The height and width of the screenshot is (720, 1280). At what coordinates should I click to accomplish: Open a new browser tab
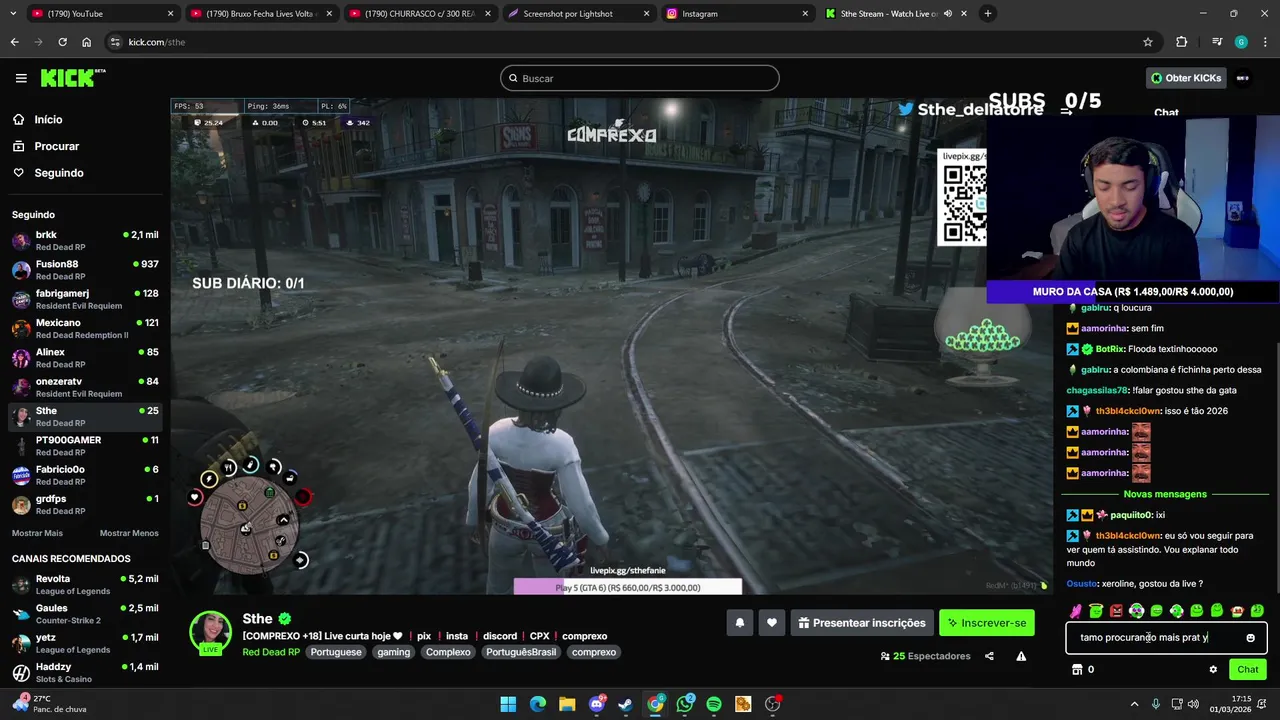pos(987,13)
